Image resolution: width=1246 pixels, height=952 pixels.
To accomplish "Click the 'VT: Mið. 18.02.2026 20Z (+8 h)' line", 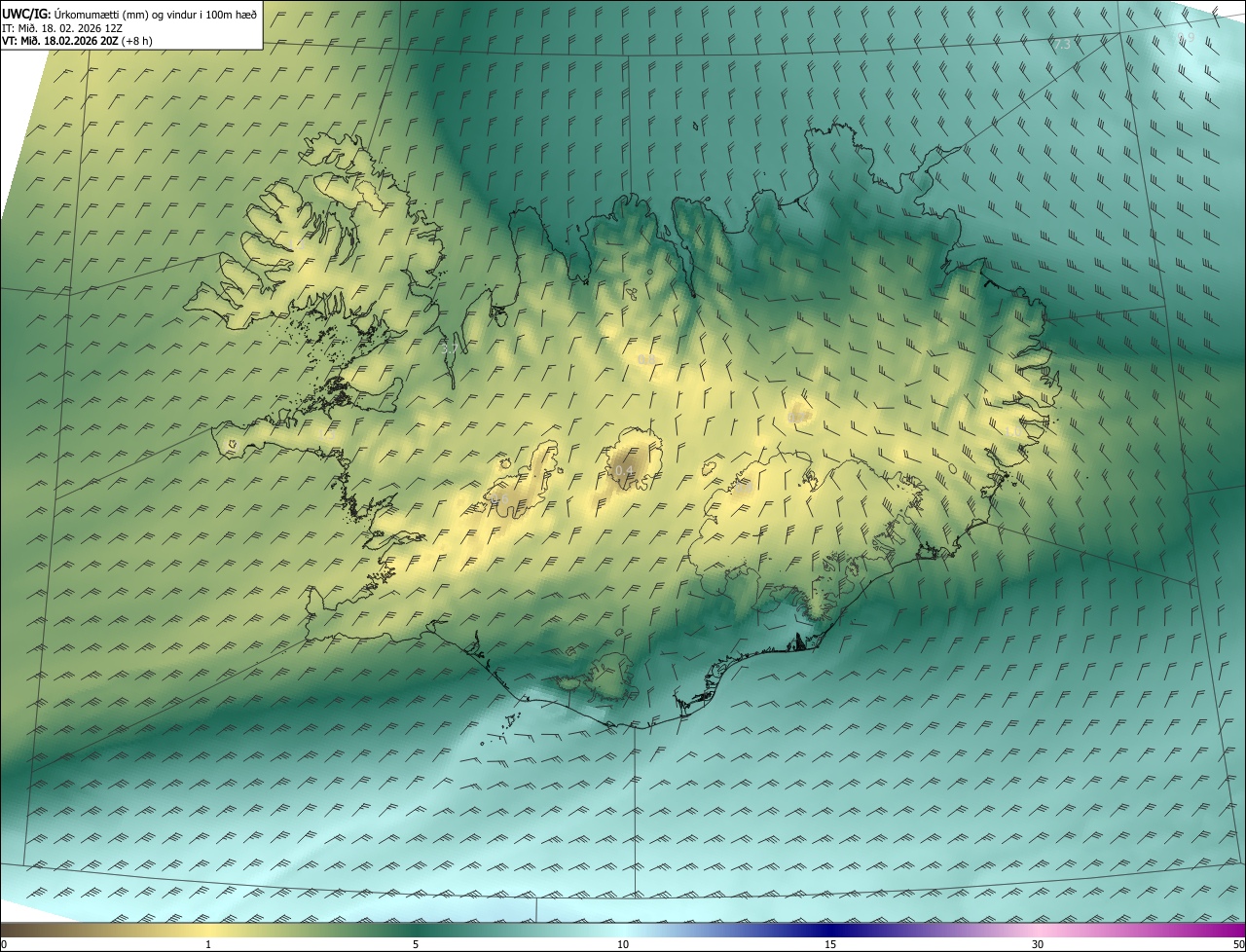I will pos(77,41).
